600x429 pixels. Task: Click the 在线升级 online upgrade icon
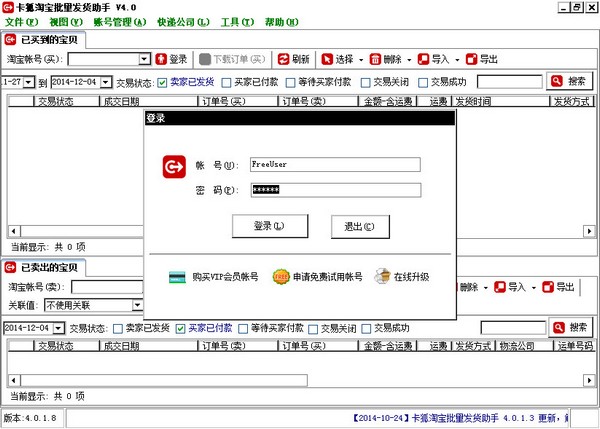[x=381, y=276]
